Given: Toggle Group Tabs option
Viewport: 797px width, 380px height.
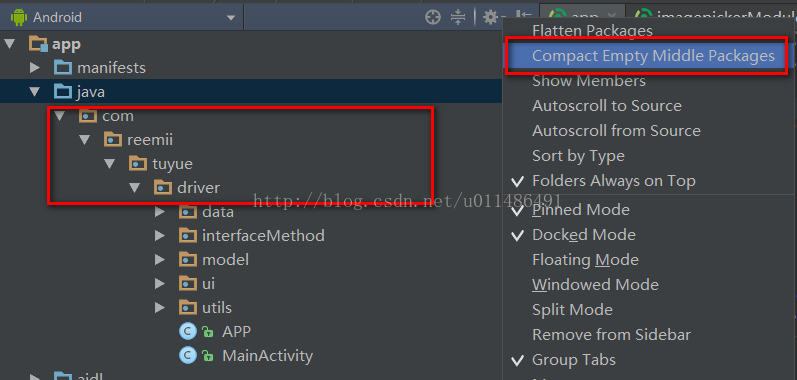Looking at the screenshot, I should [650, 360].
